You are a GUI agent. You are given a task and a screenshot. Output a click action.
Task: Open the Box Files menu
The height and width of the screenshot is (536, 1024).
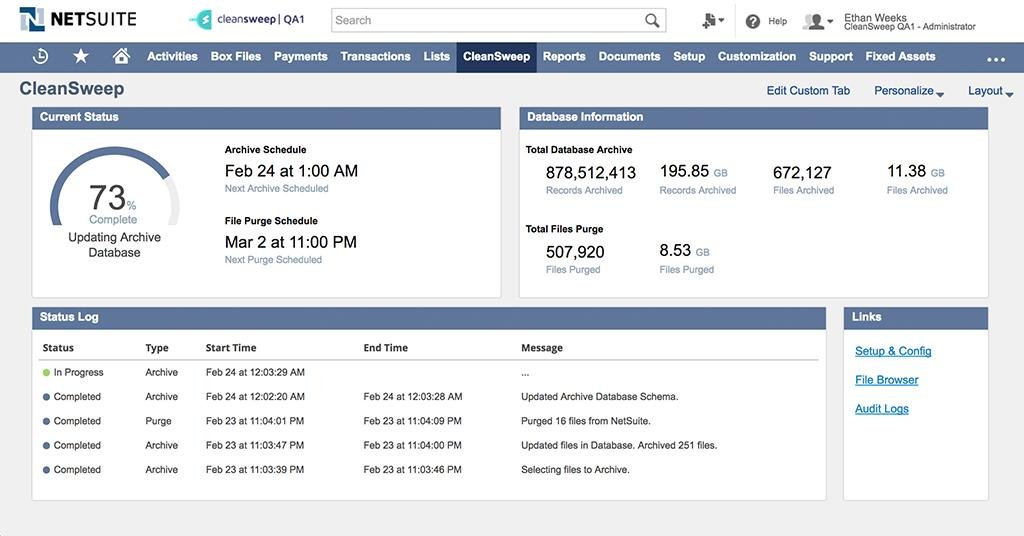pyautogui.click(x=236, y=57)
